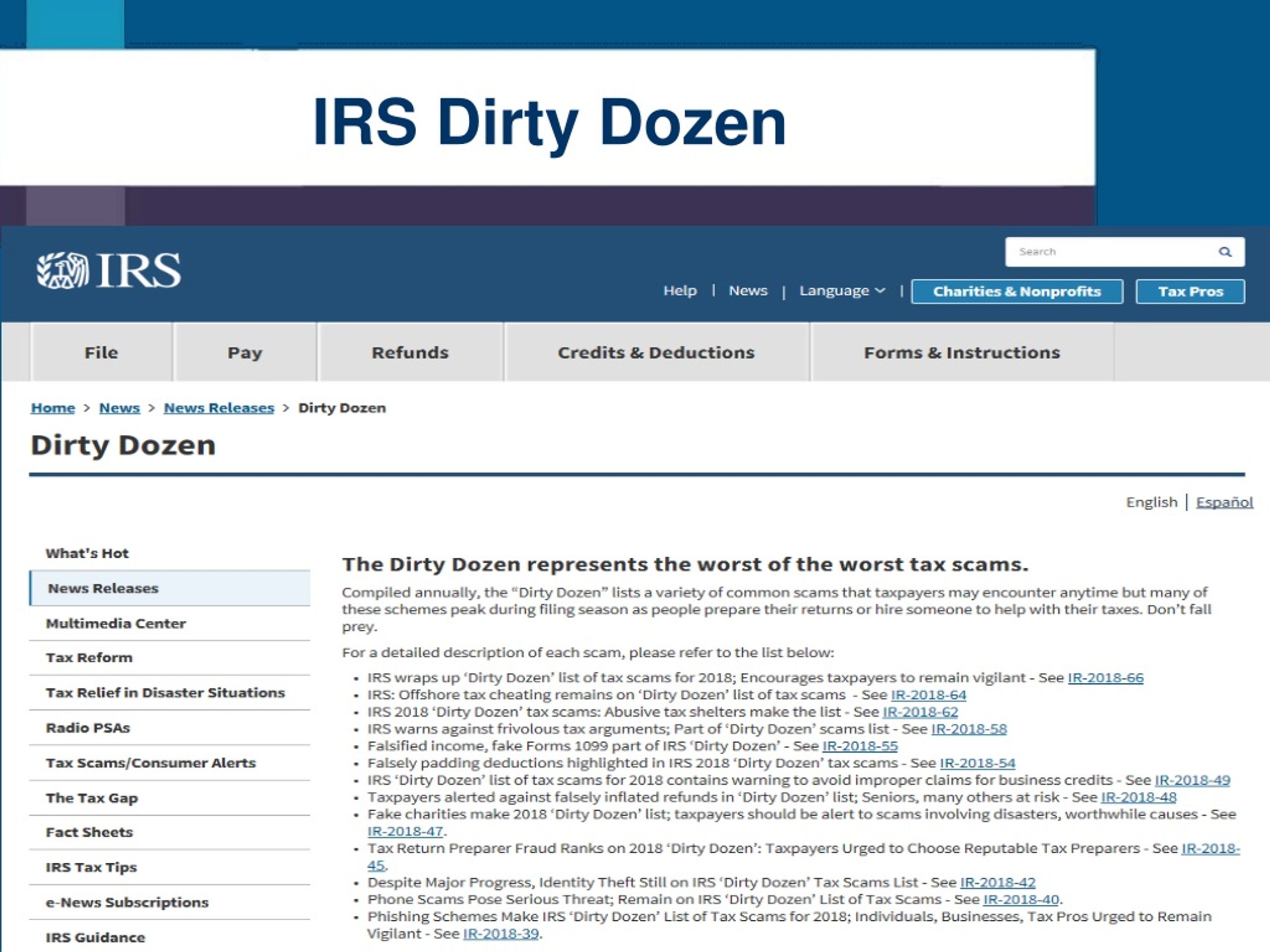
Task: Open the Help link in header
Action: [680, 291]
